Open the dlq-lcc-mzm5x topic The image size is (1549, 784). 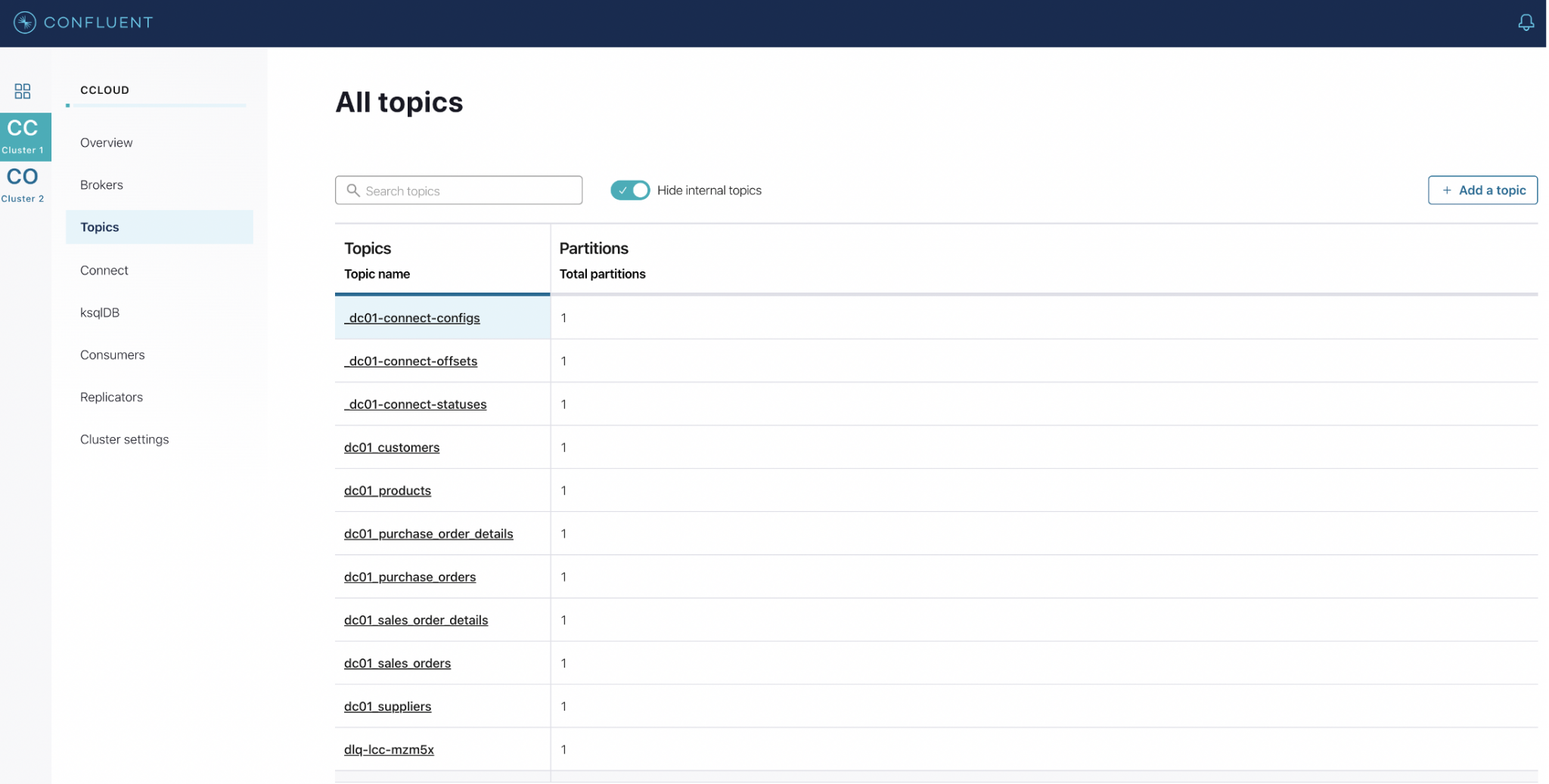[389, 750]
